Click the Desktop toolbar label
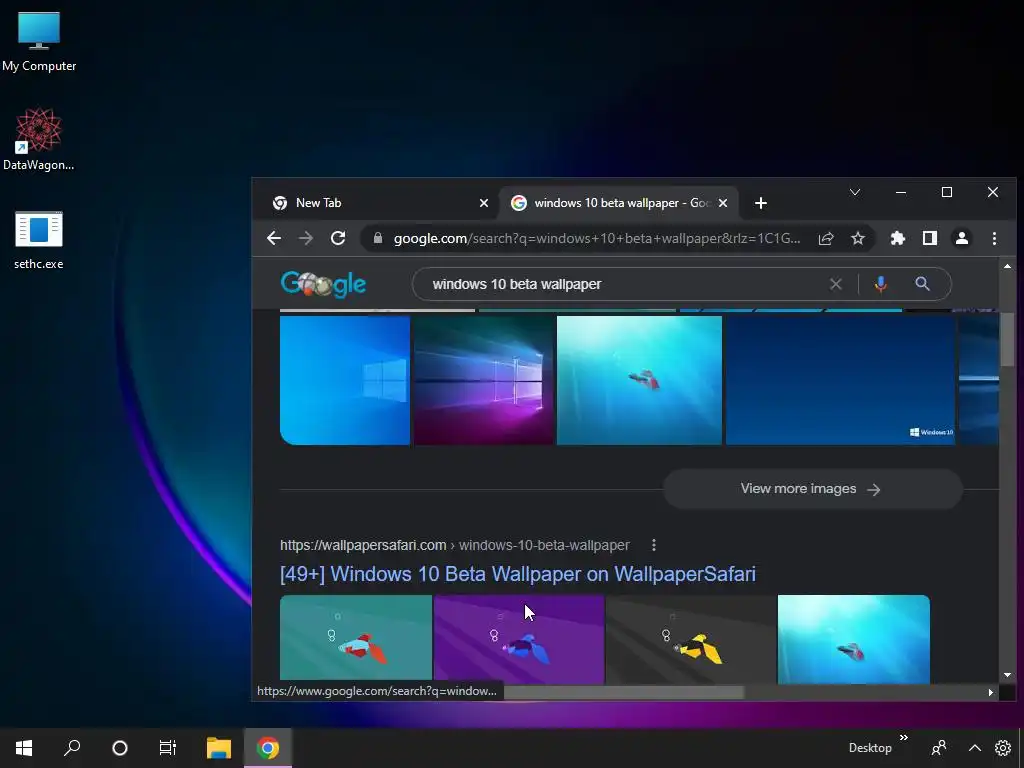 click(870, 748)
